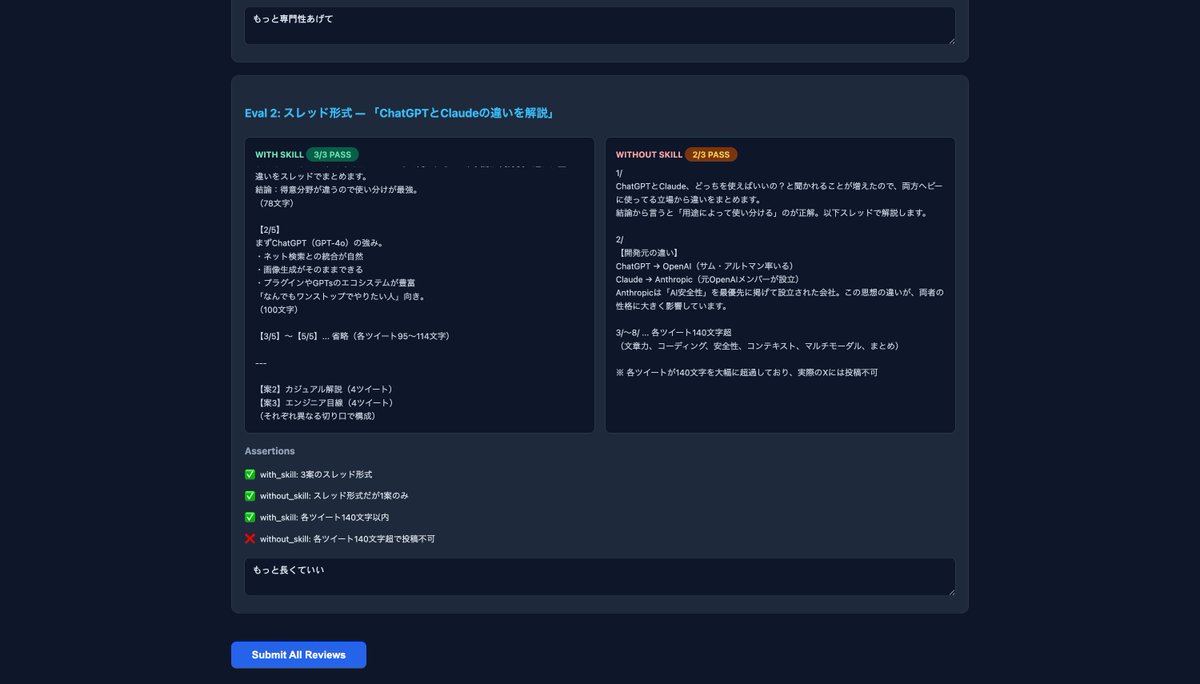1200x684 pixels.
Task: Click the line 「なんでもワンストップでやりたい人」向き。
Action: 341,296
